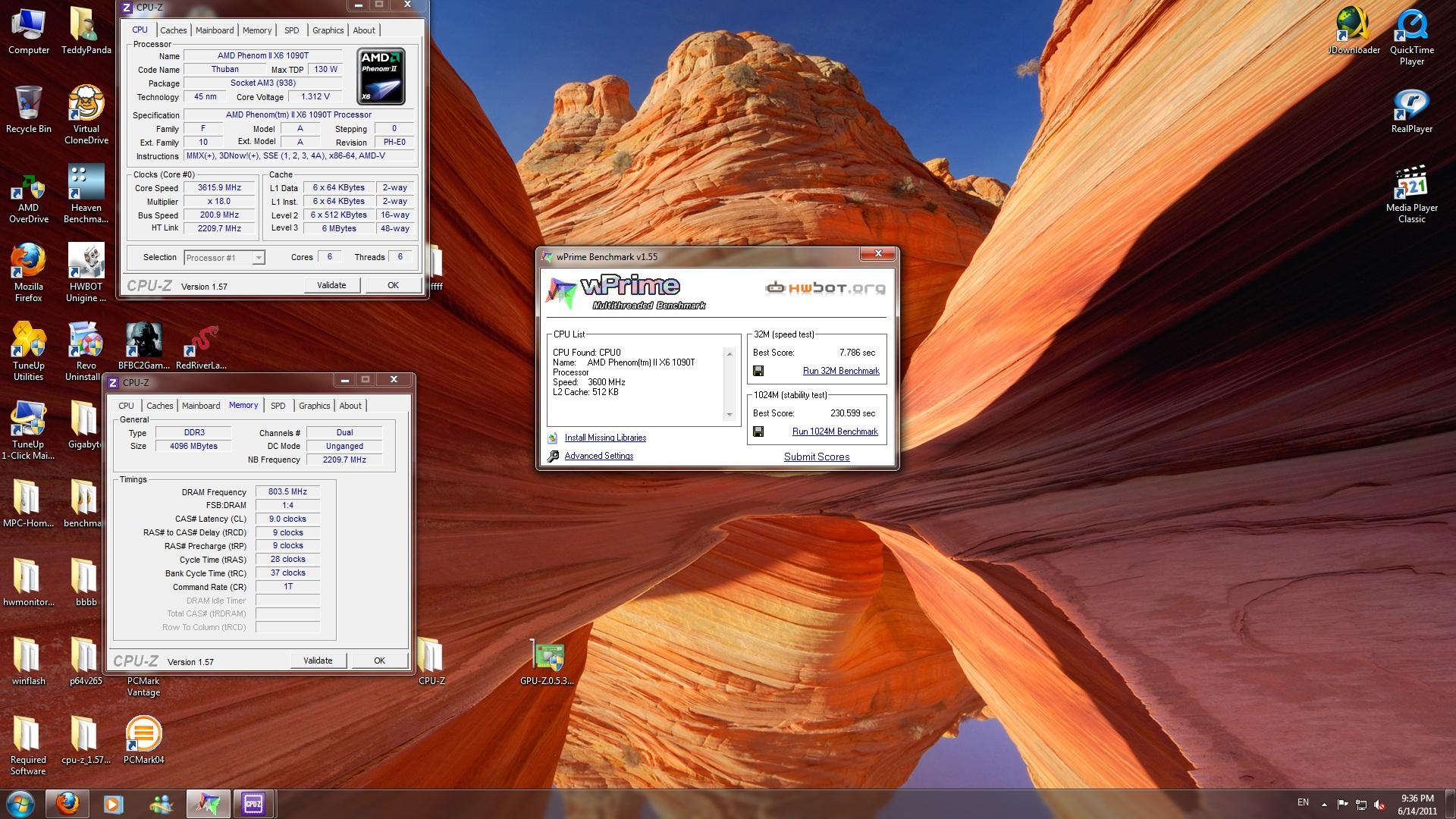Open Windows Media Player from taskbar

tap(114, 803)
